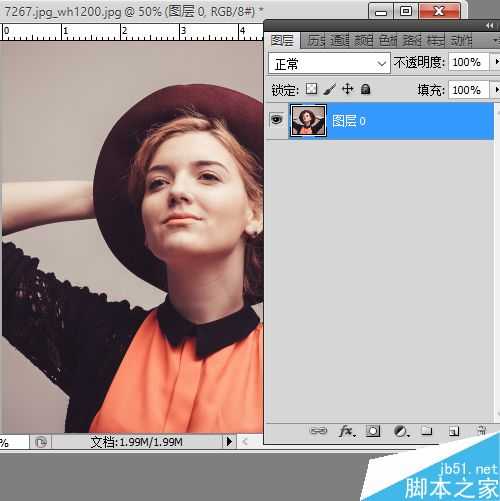
Task: Create new fill or adjustment layer
Action: (x=401, y=431)
